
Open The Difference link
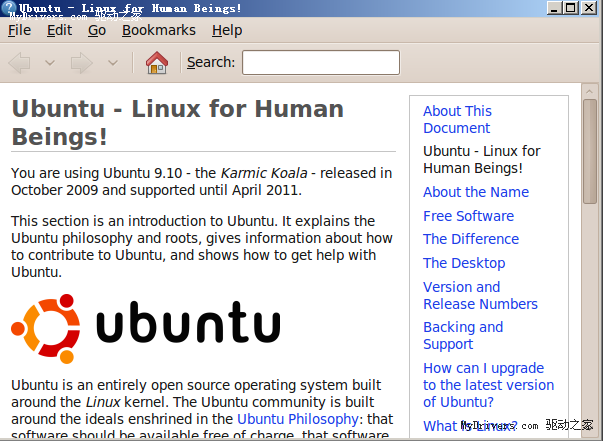(471, 239)
